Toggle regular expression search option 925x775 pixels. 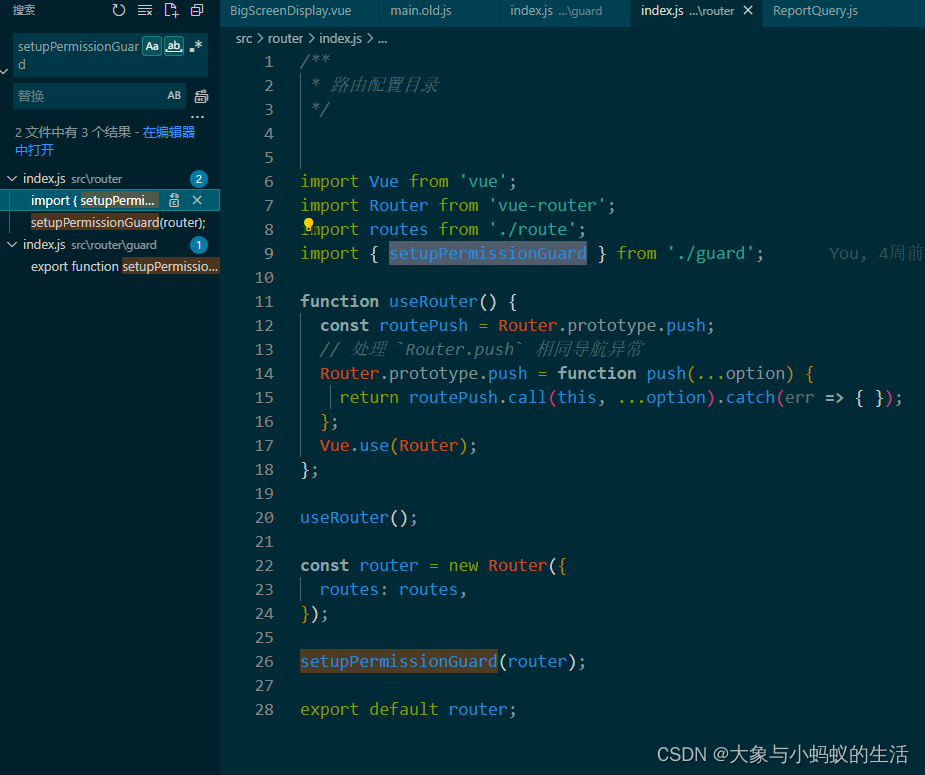coord(196,46)
